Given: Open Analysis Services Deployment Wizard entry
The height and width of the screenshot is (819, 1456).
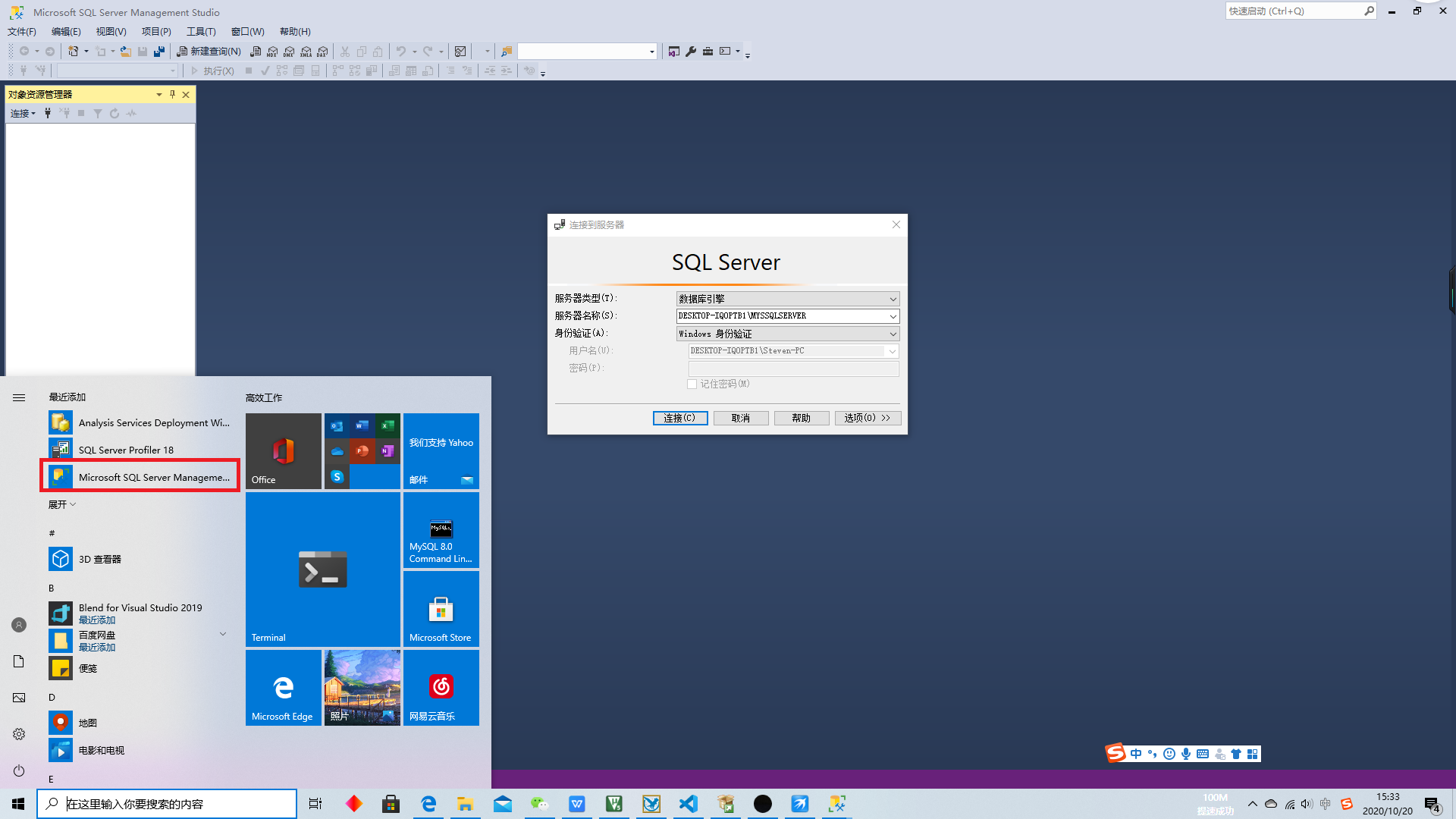Looking at the screenshot, I should 140,422.
